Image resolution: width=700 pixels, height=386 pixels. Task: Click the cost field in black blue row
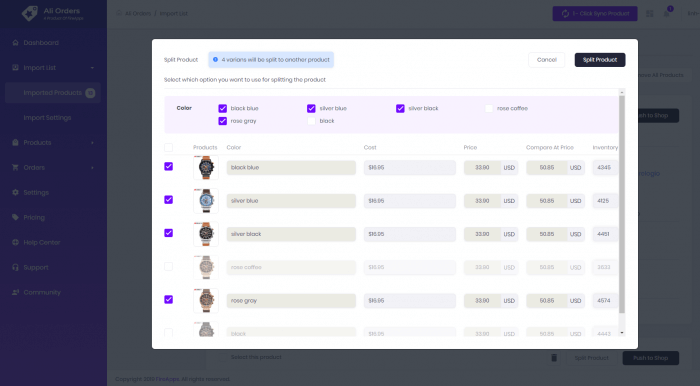click(x=409, y=167)
